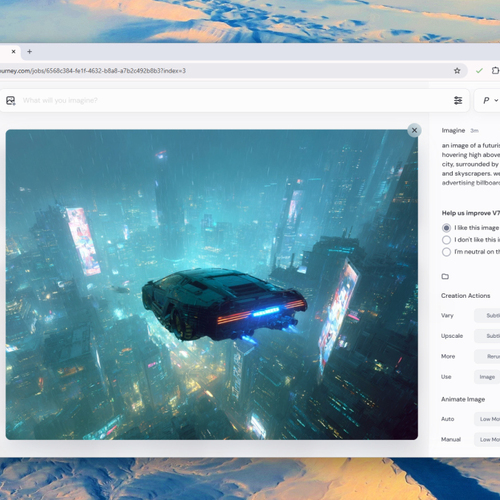
Task: Click the 'Imagine' label heading
Action: coord(453,130)
